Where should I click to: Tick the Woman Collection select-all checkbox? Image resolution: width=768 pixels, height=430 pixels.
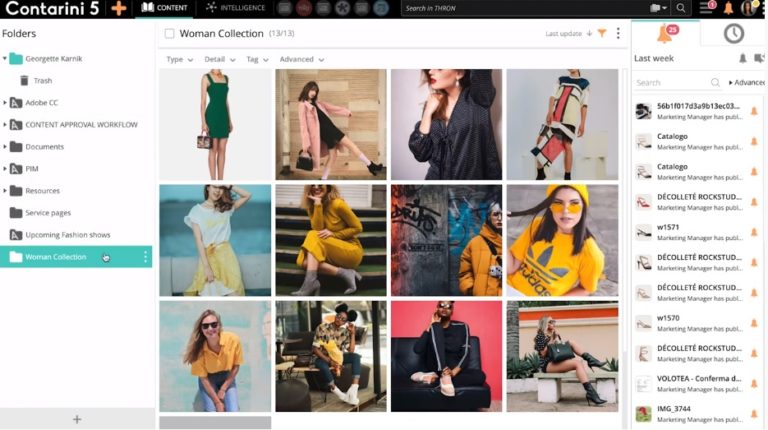169,34
